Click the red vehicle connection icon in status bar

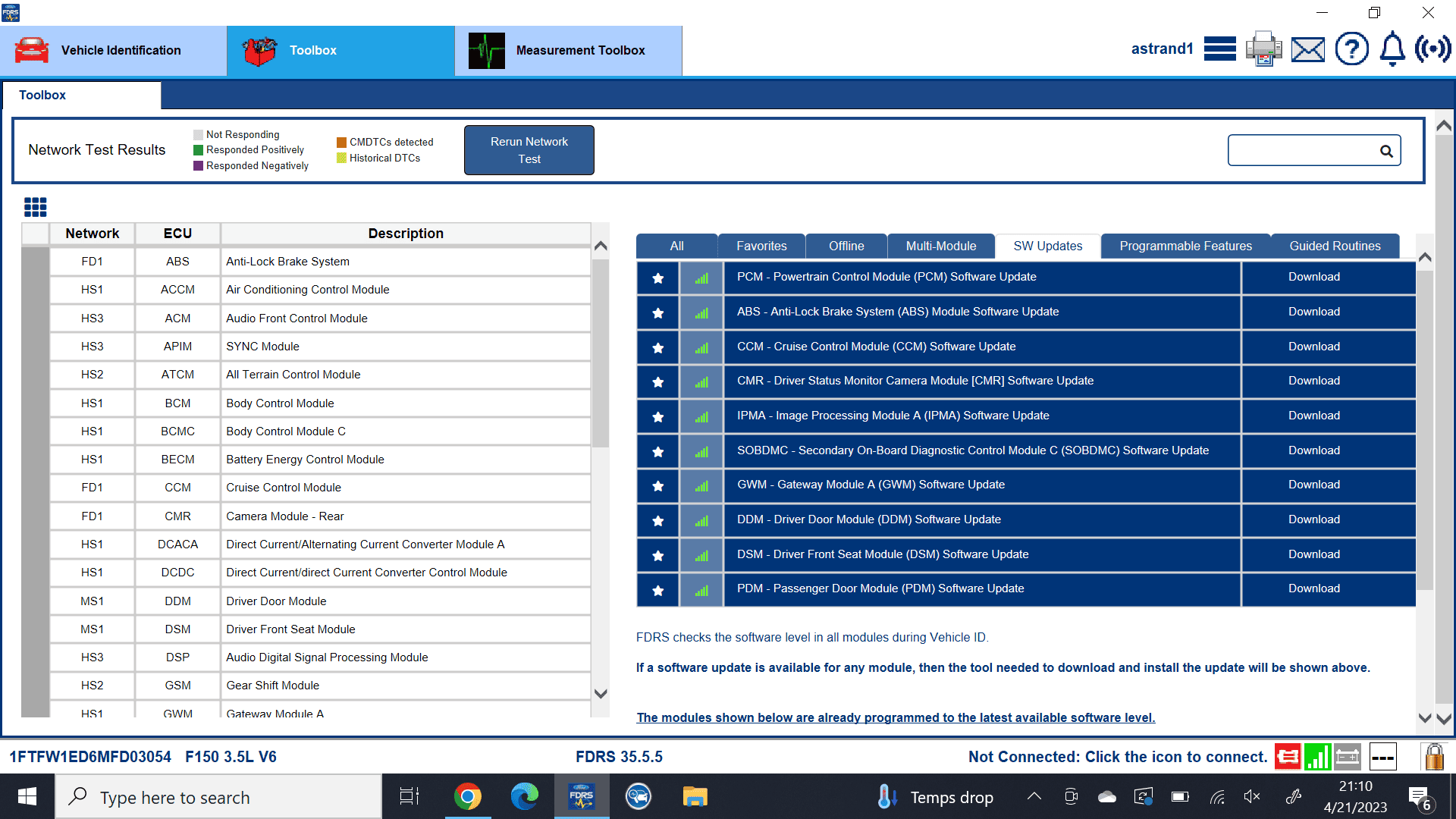coord(1287,756)
